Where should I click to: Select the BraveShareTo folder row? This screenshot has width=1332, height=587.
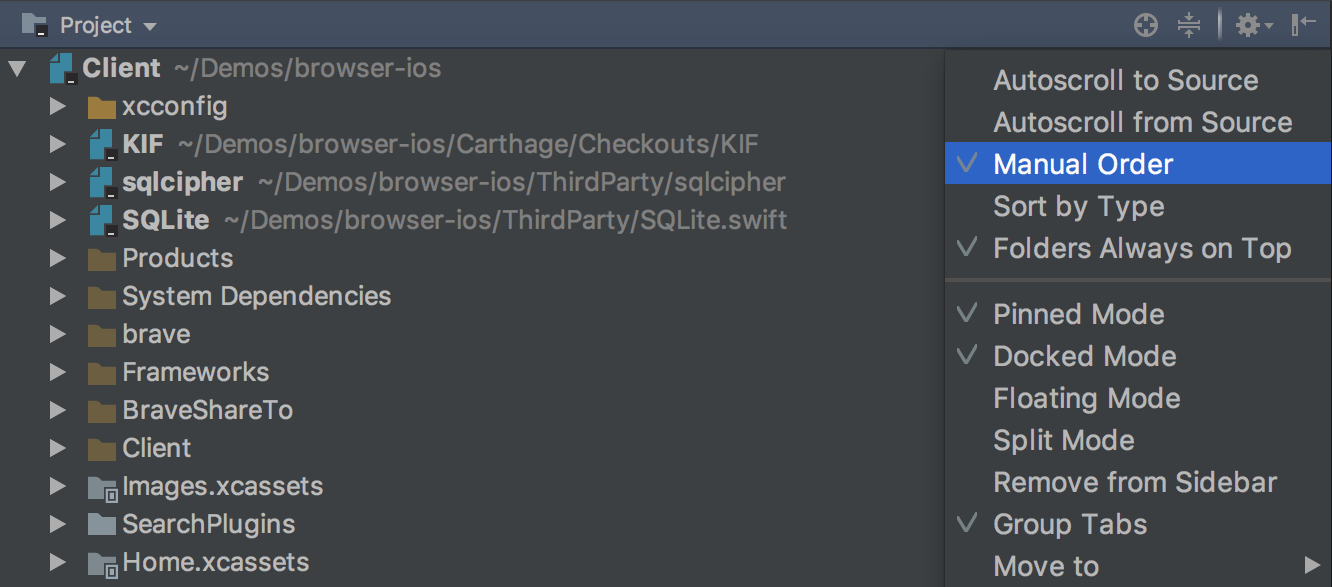[207, 411]
